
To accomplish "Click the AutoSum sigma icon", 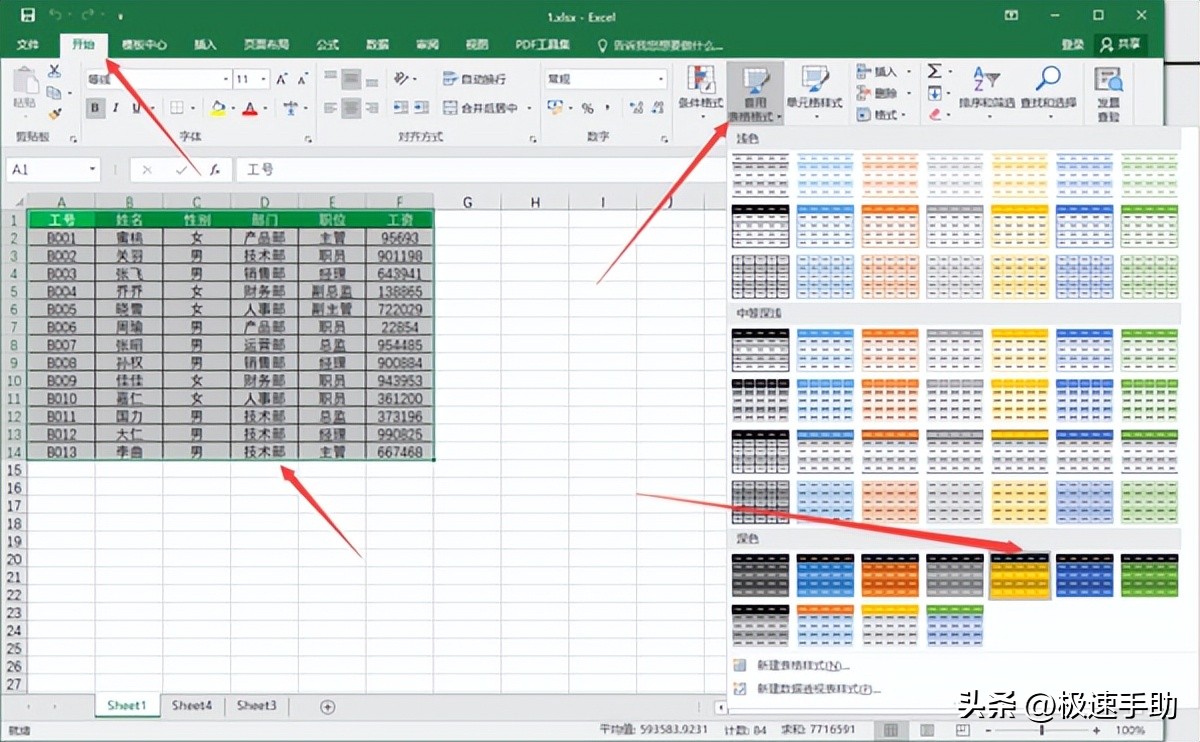I will coord(934,72).
